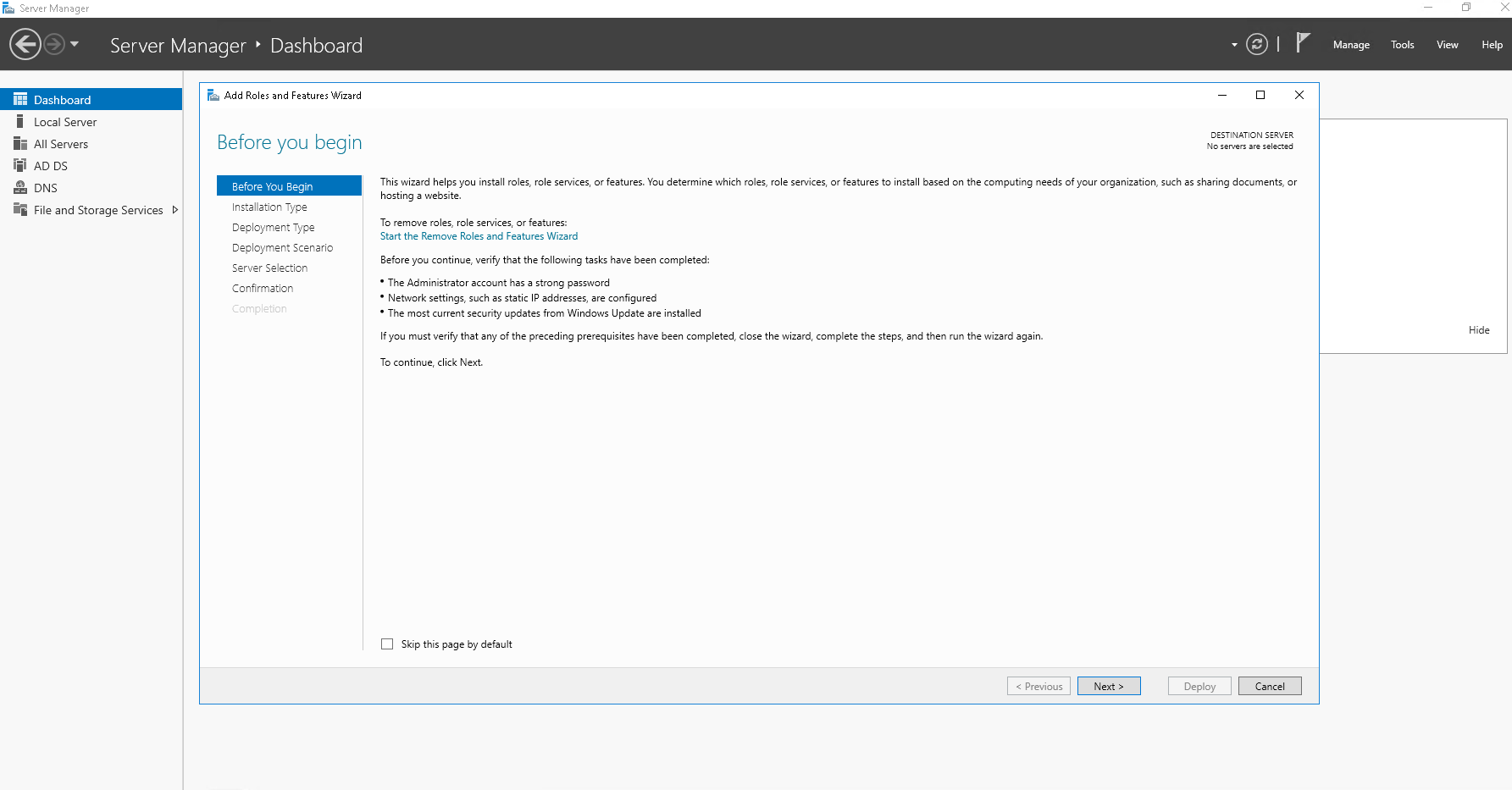Click Hide in the dashboard welcome panel

tap(1479, 330)
